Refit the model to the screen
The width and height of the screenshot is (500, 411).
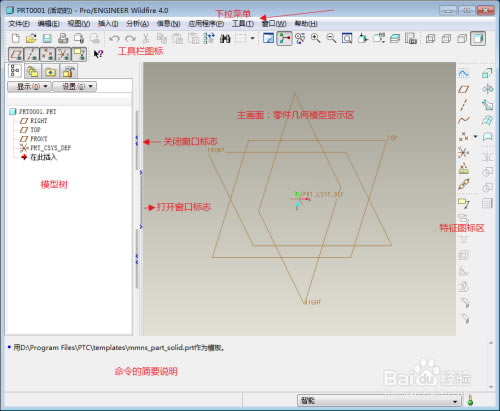pos(347,38)
